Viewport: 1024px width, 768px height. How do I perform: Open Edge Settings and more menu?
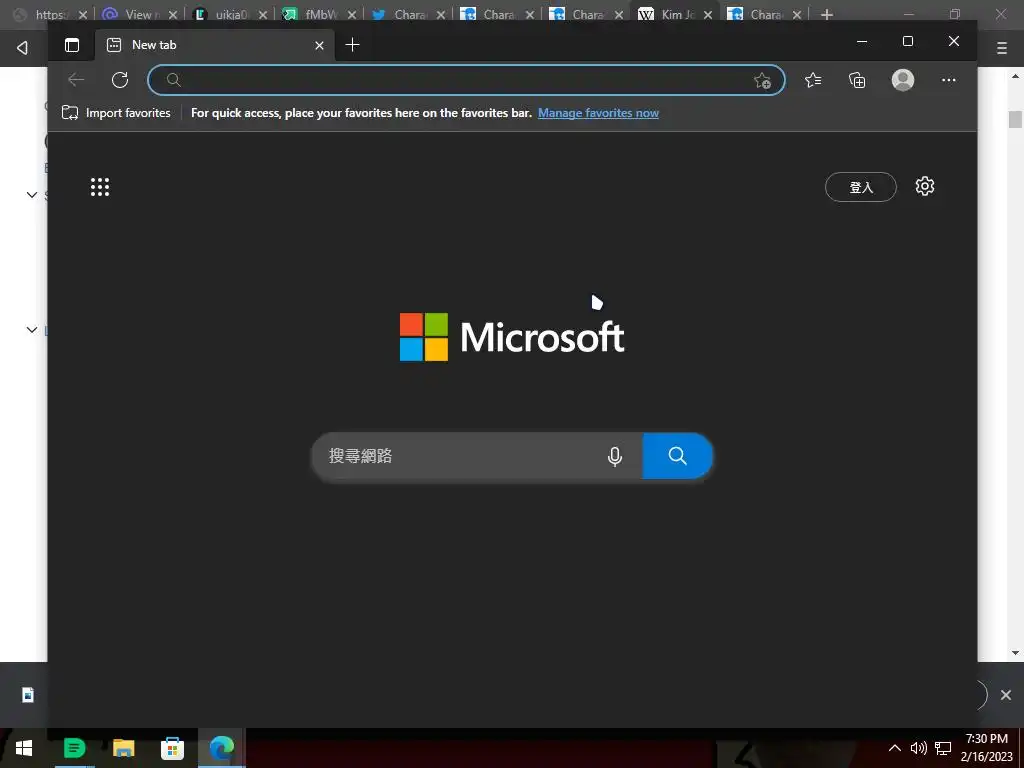pos(948,80)
